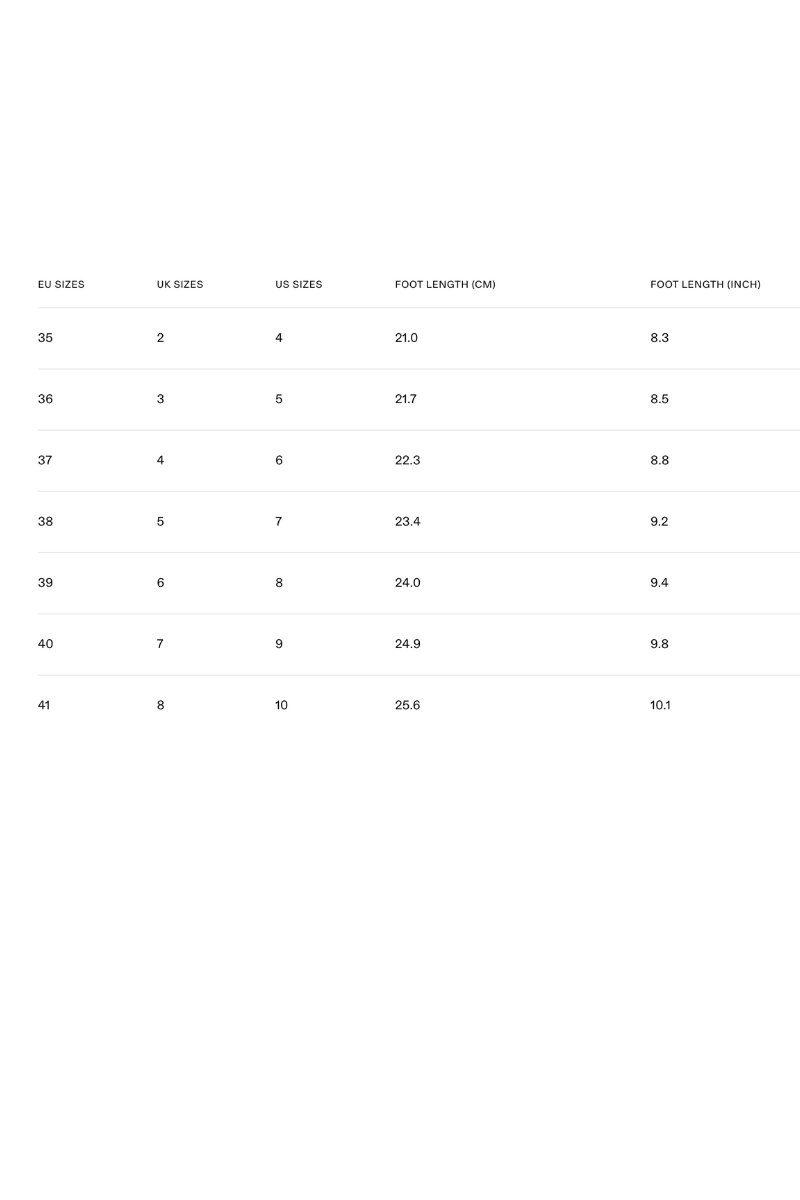
Task: Click the FOOT LENGTH (CM) header
Action: [445, 285]
